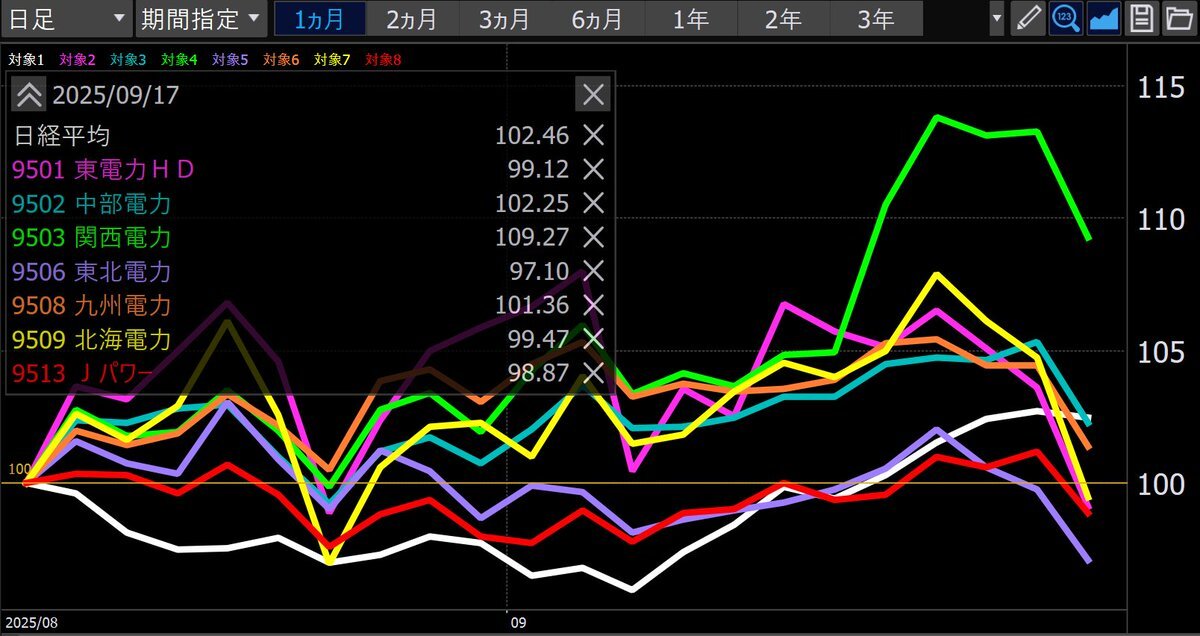Click the 6ヵ月 range button
Viewport: 1200px width, 636px height.
pos(598,18)
